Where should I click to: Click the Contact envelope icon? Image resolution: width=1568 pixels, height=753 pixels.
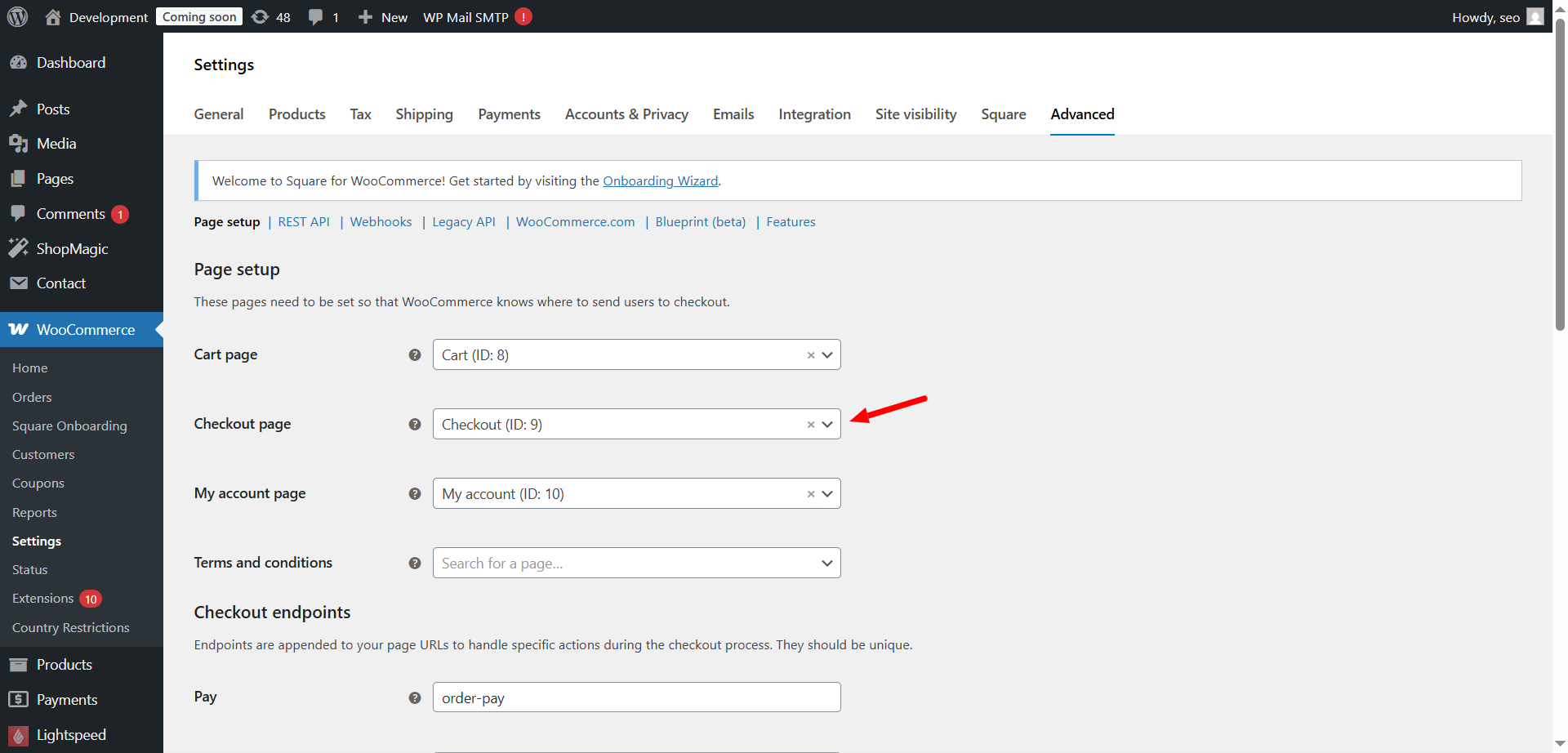pyautogui.click(x=18, y=283)
